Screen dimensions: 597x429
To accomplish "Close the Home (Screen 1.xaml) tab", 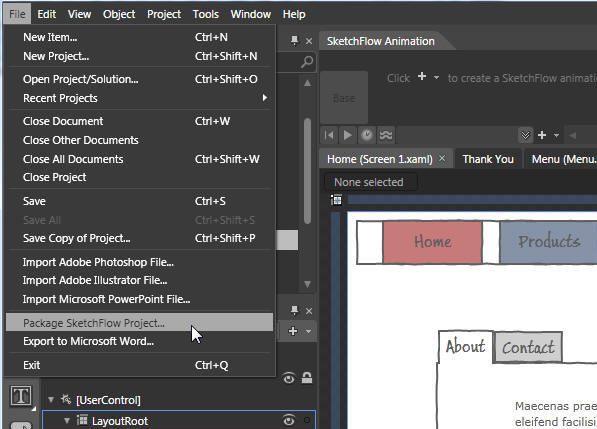I will 442,158.
